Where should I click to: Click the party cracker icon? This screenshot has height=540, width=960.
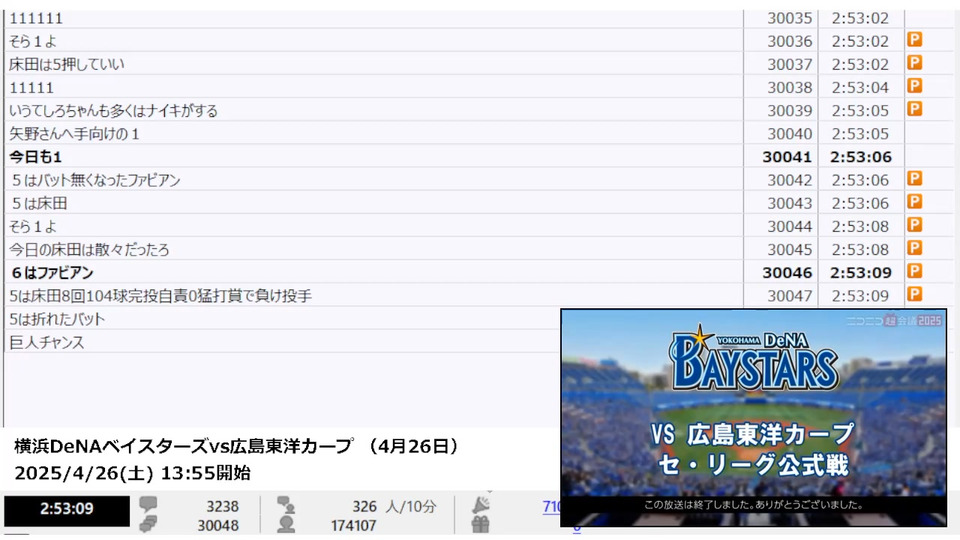[481, 504]
